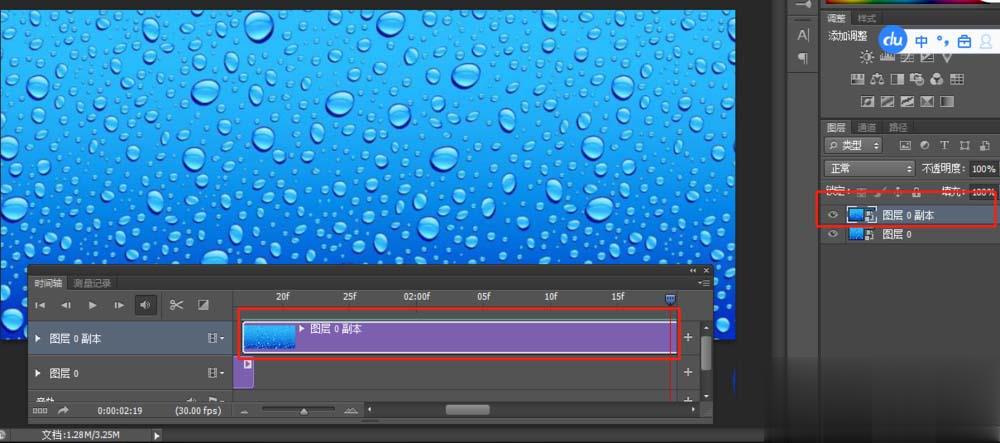The width and height of the screenshot is (1000, 443).
Task: Add a Posterize adjustment
Action: [887, 101]
